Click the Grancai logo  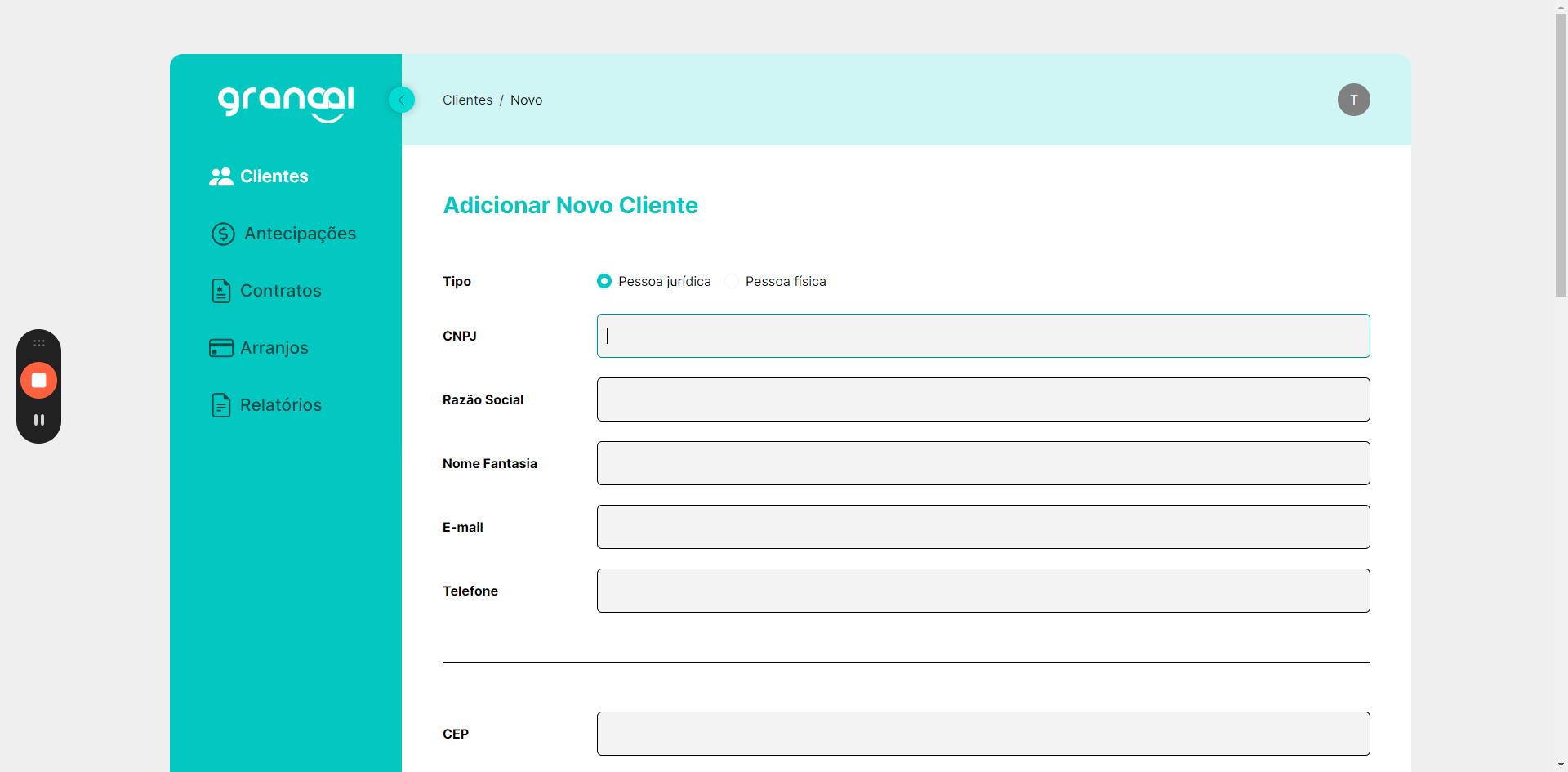coord(286,103)
